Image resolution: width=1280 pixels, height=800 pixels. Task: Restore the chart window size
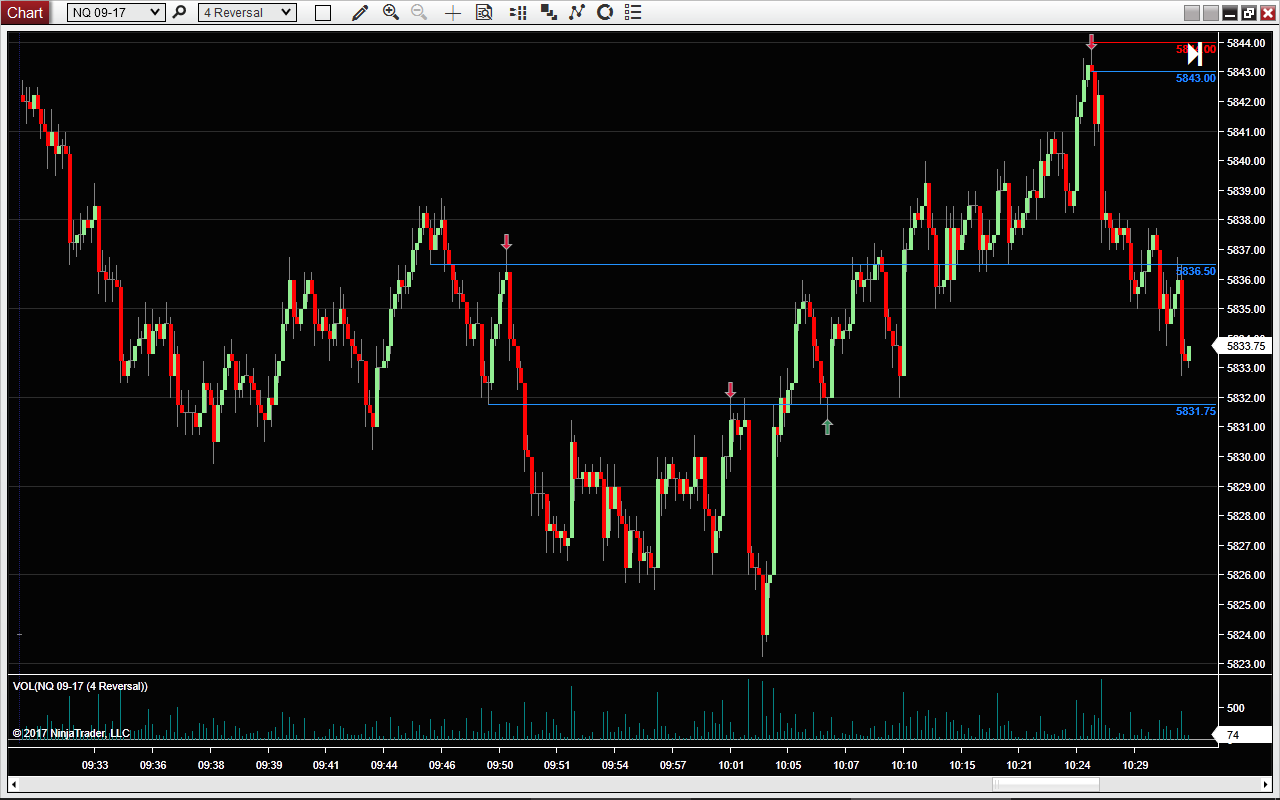pos(1249,13)
